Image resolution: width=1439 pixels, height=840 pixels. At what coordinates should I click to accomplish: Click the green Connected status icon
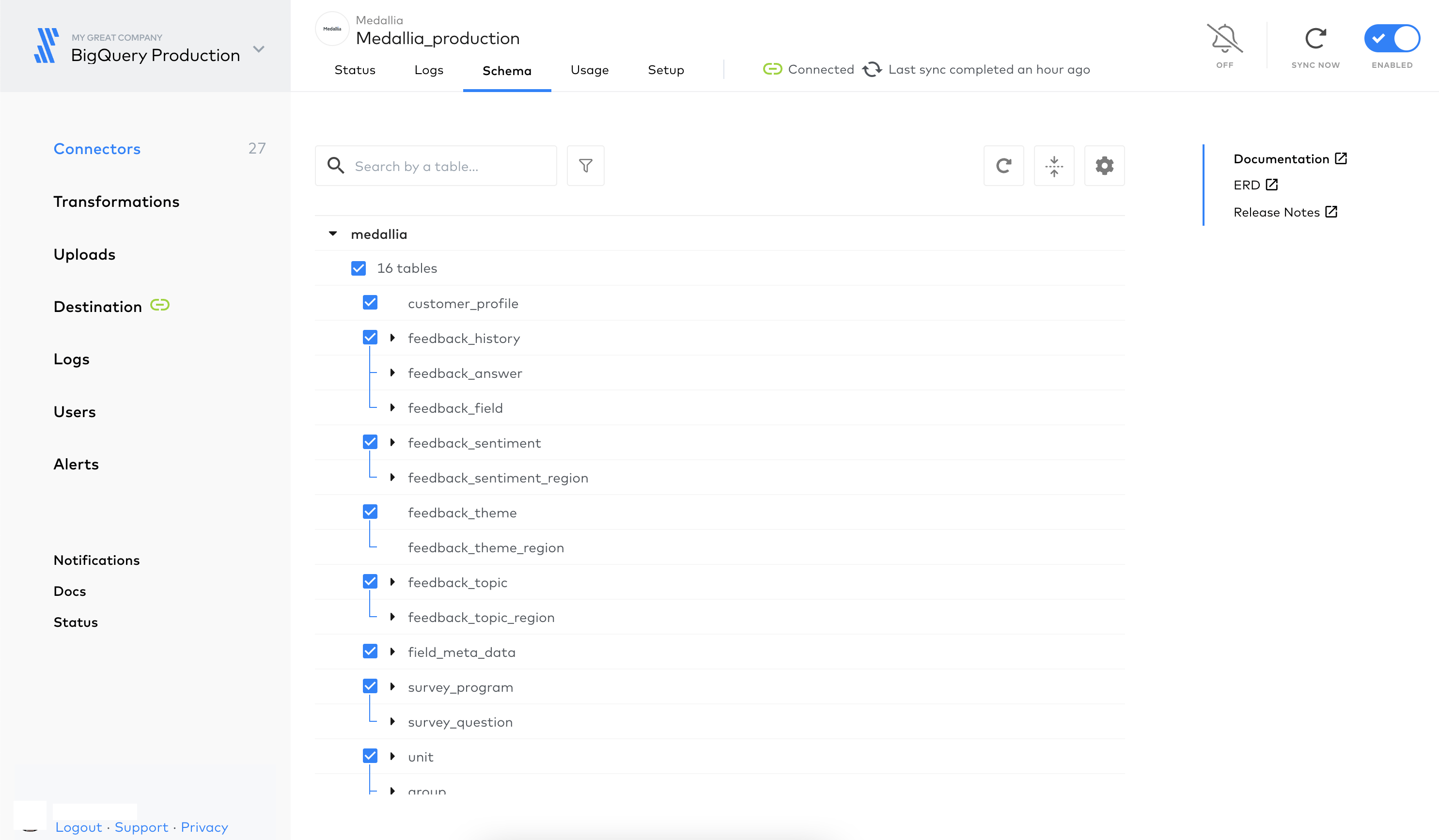point(773,69)
